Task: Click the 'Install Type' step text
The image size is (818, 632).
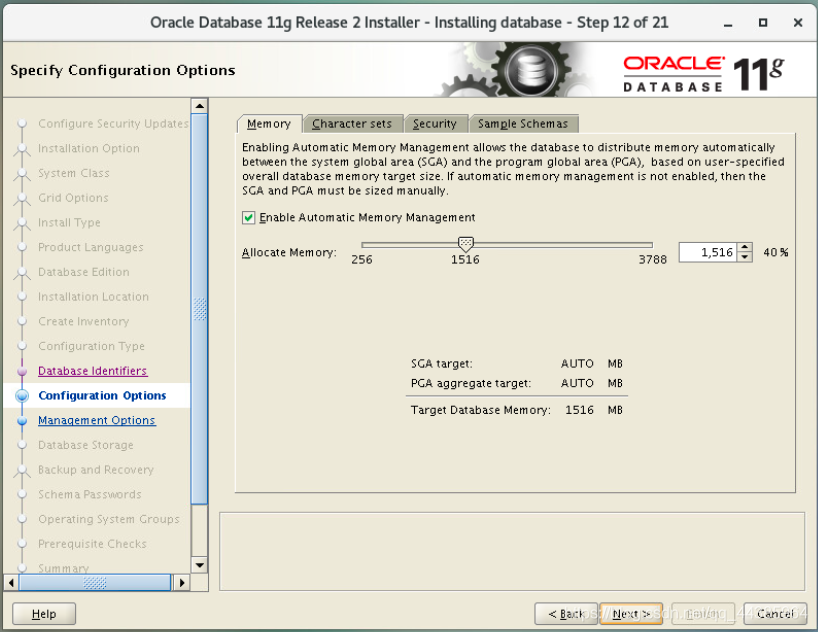Action: point(69,223)
